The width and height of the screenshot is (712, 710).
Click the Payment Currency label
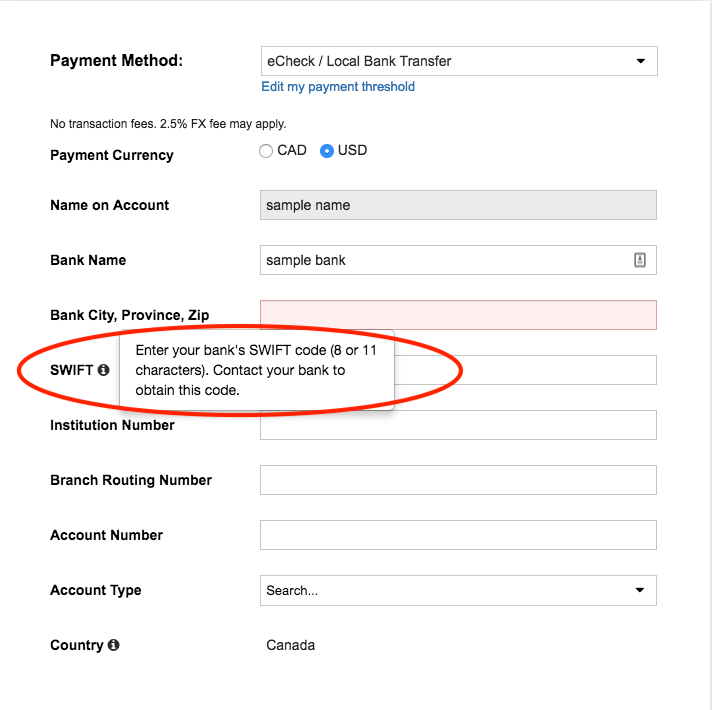click(112, 155)
